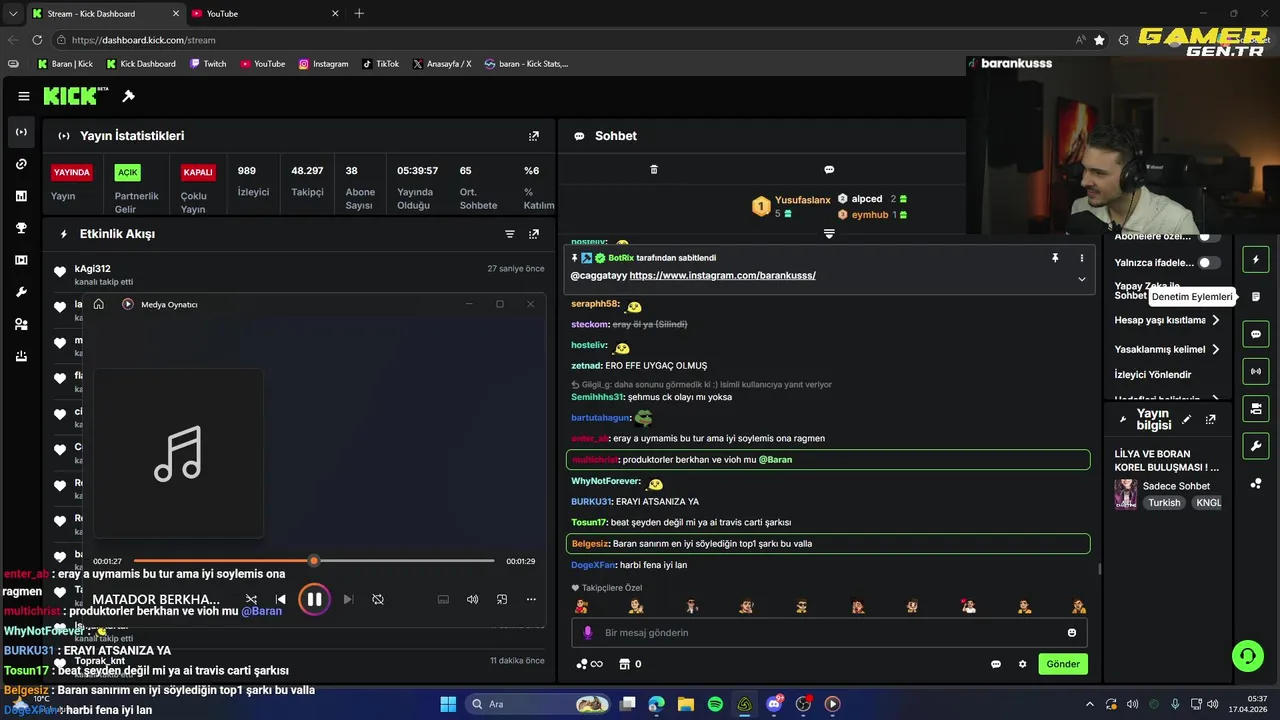
Task: Open Spotify from the taskbar
Action: 715,704
